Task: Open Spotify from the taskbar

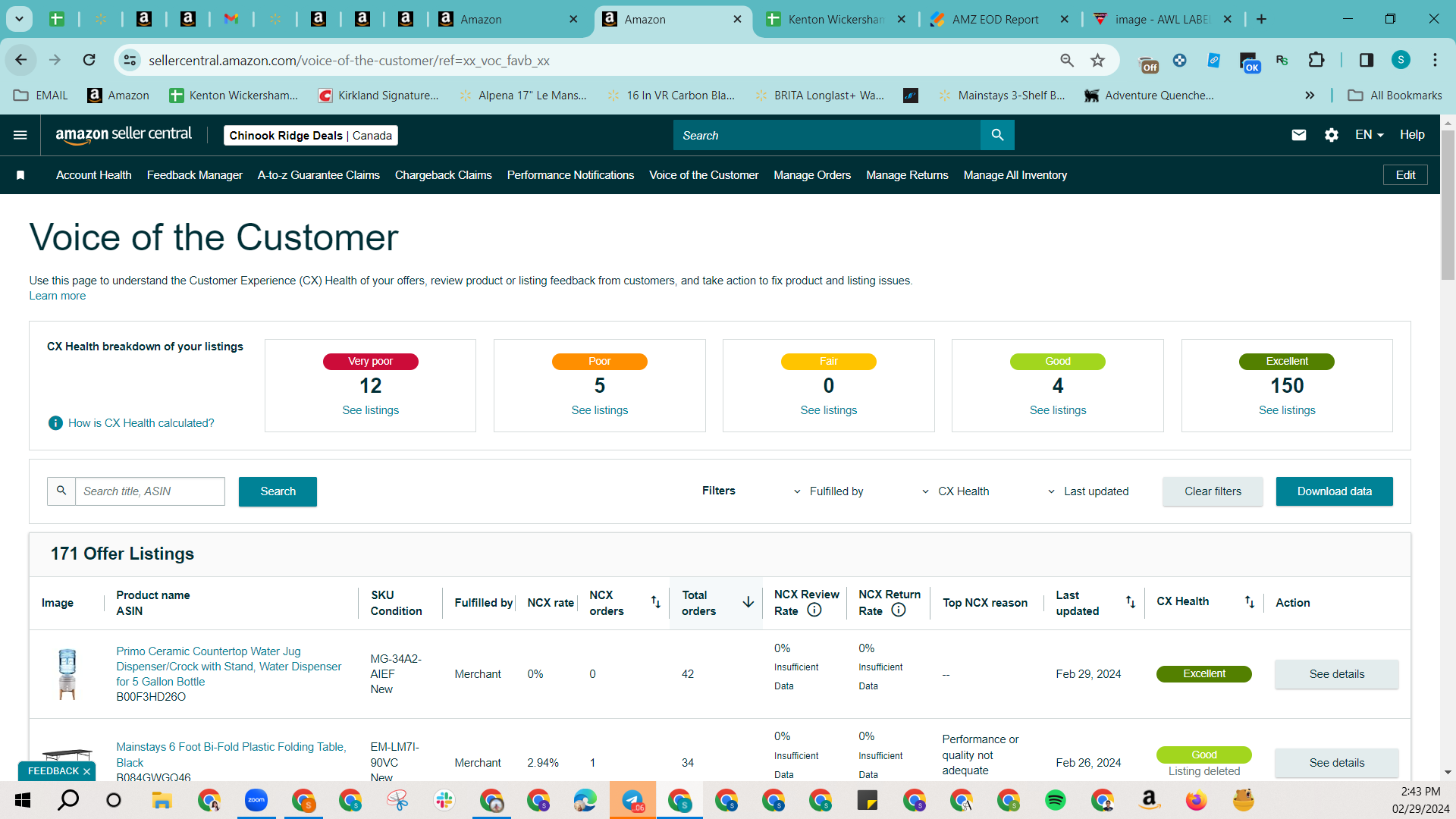Action: click(x=1056, y=800)
